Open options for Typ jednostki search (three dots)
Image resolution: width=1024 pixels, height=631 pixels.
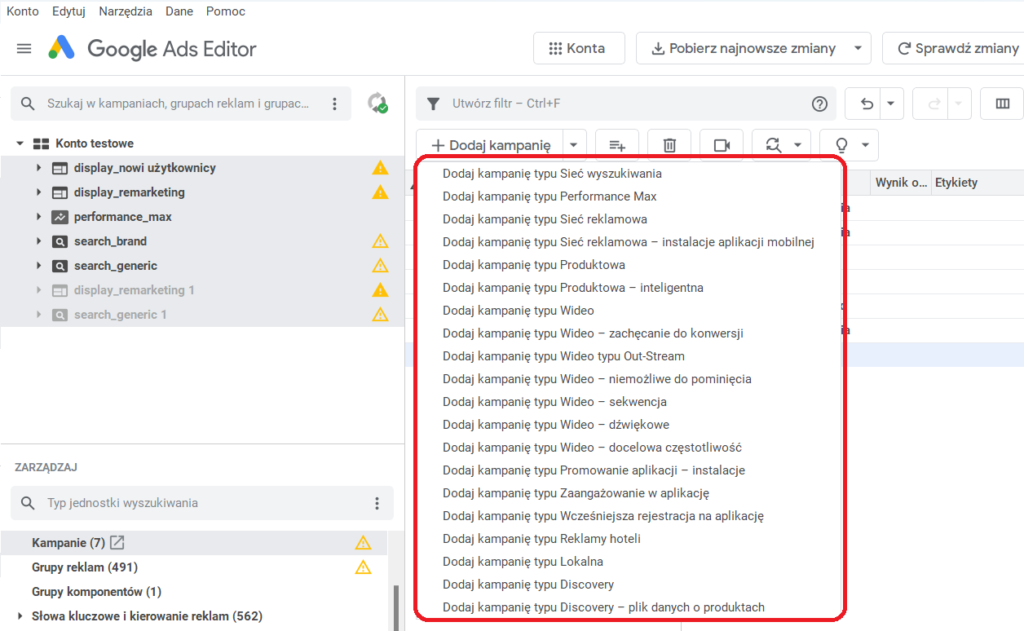click(377, 503)
